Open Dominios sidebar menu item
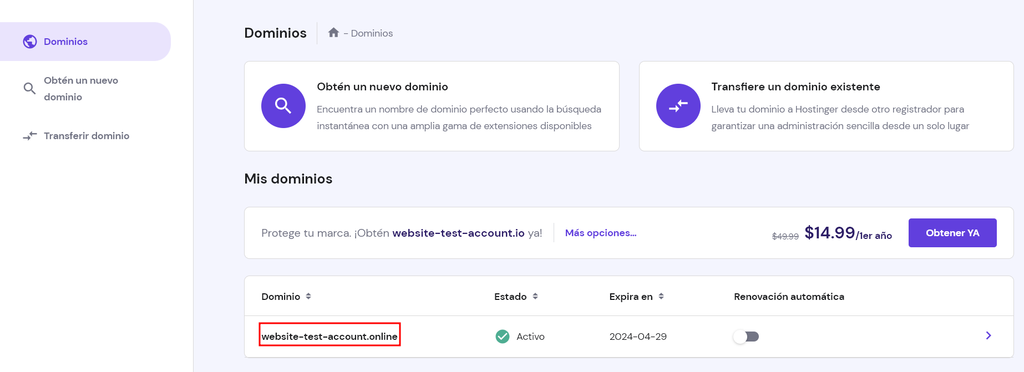 [x=85, y=42]
